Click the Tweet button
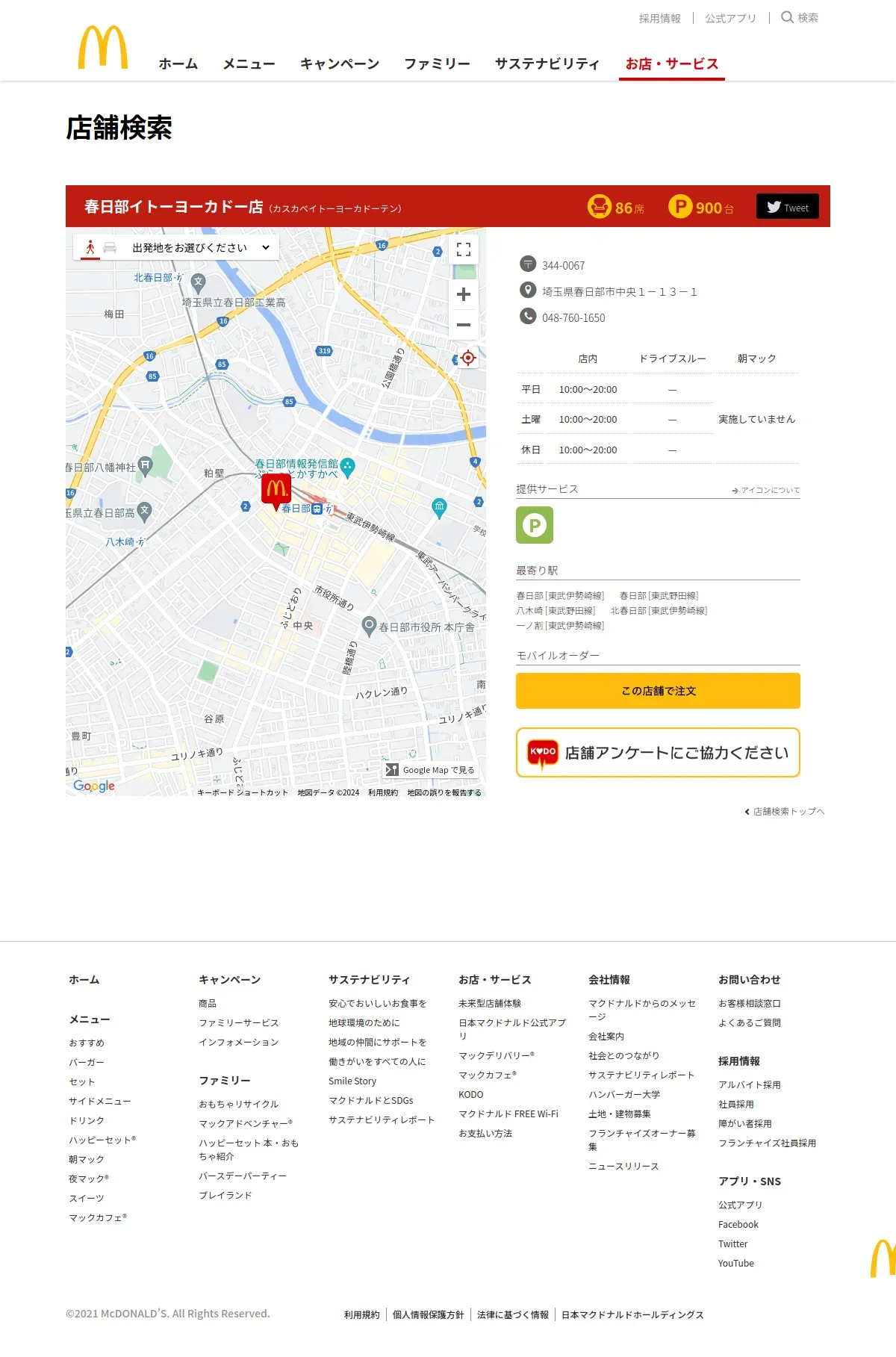896x1357 pixels. tap(788, 207)
